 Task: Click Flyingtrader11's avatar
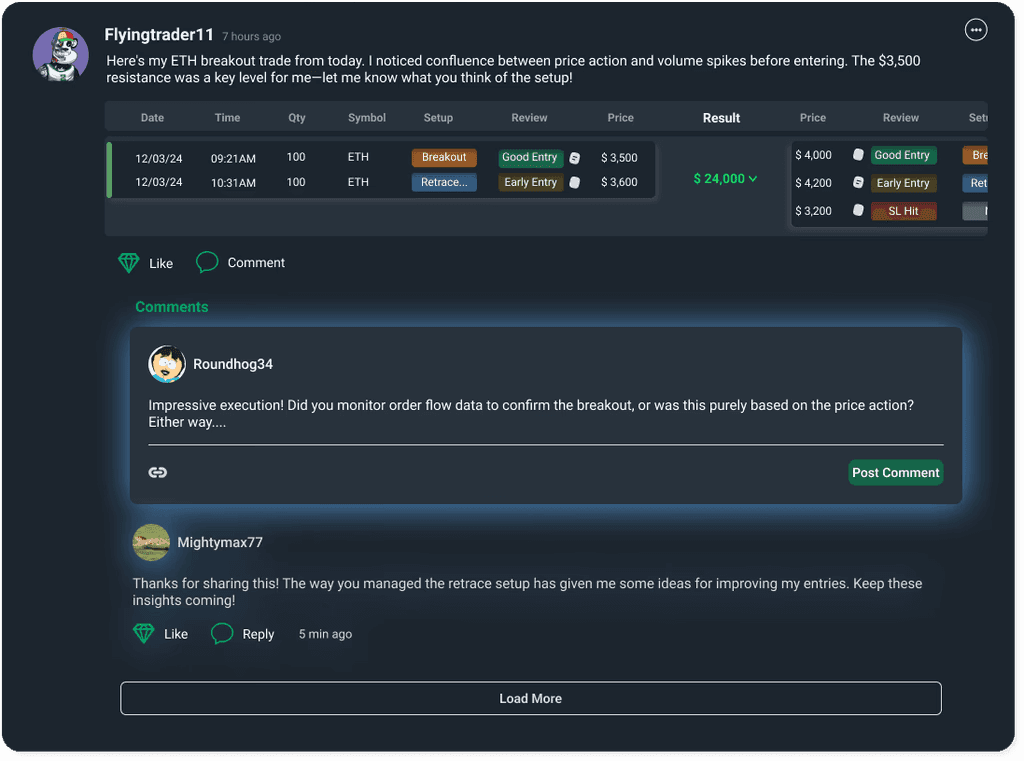point(61,55)
